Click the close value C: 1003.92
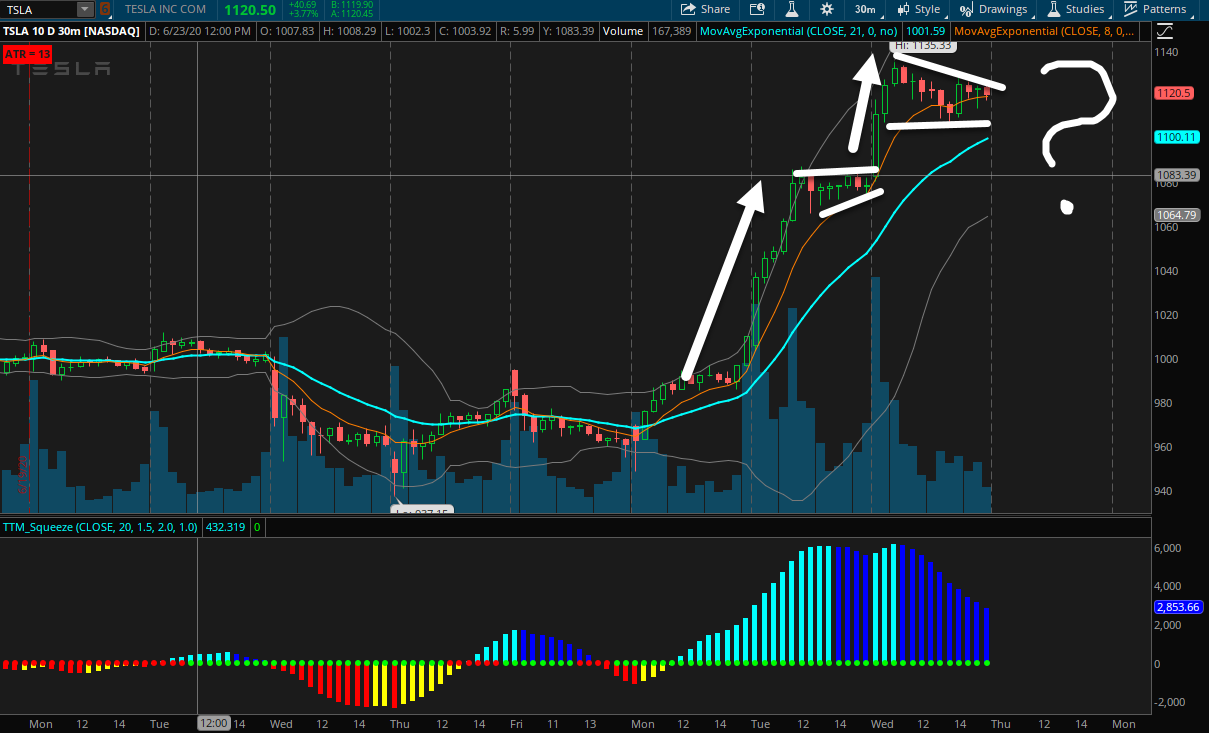Image resolution: width=1209 pixels, height=733 pixels. coord(465,31)
